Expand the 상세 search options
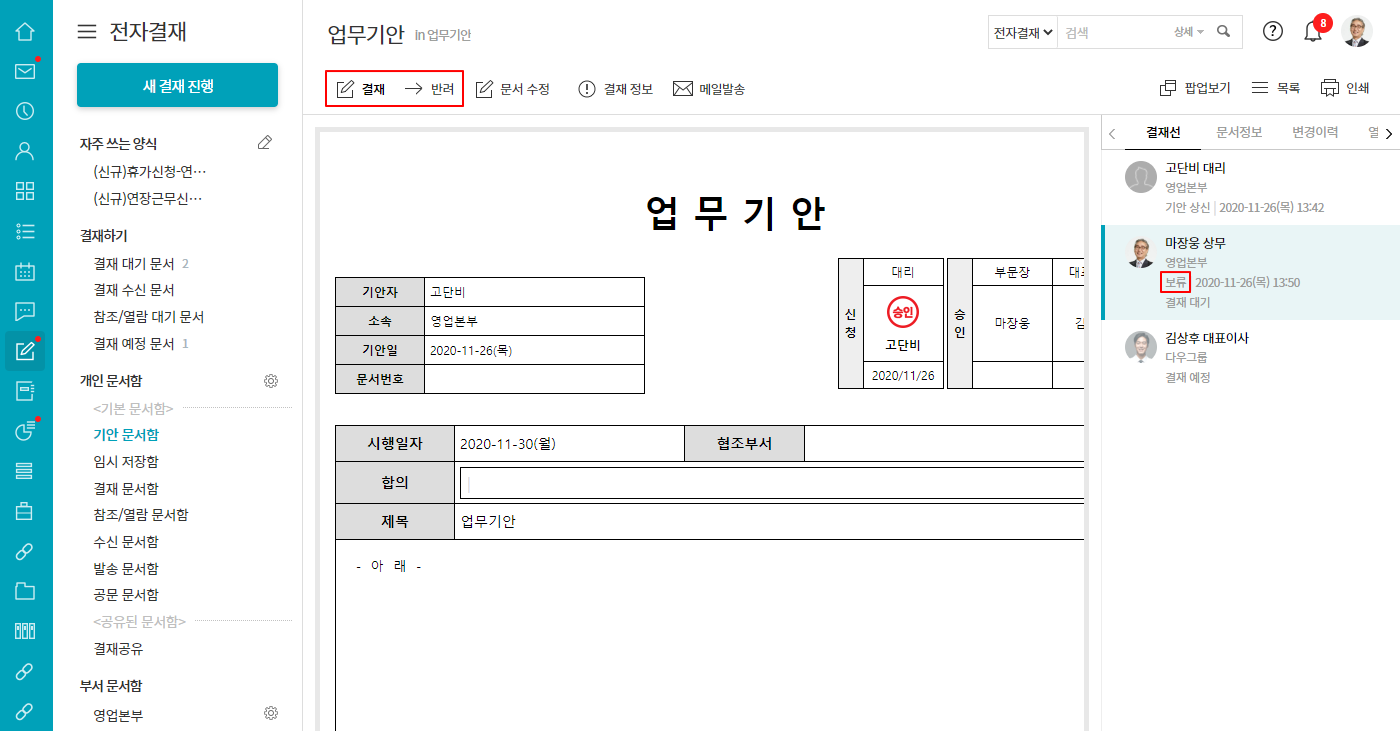1400x731 pixels. point(1188,32)
